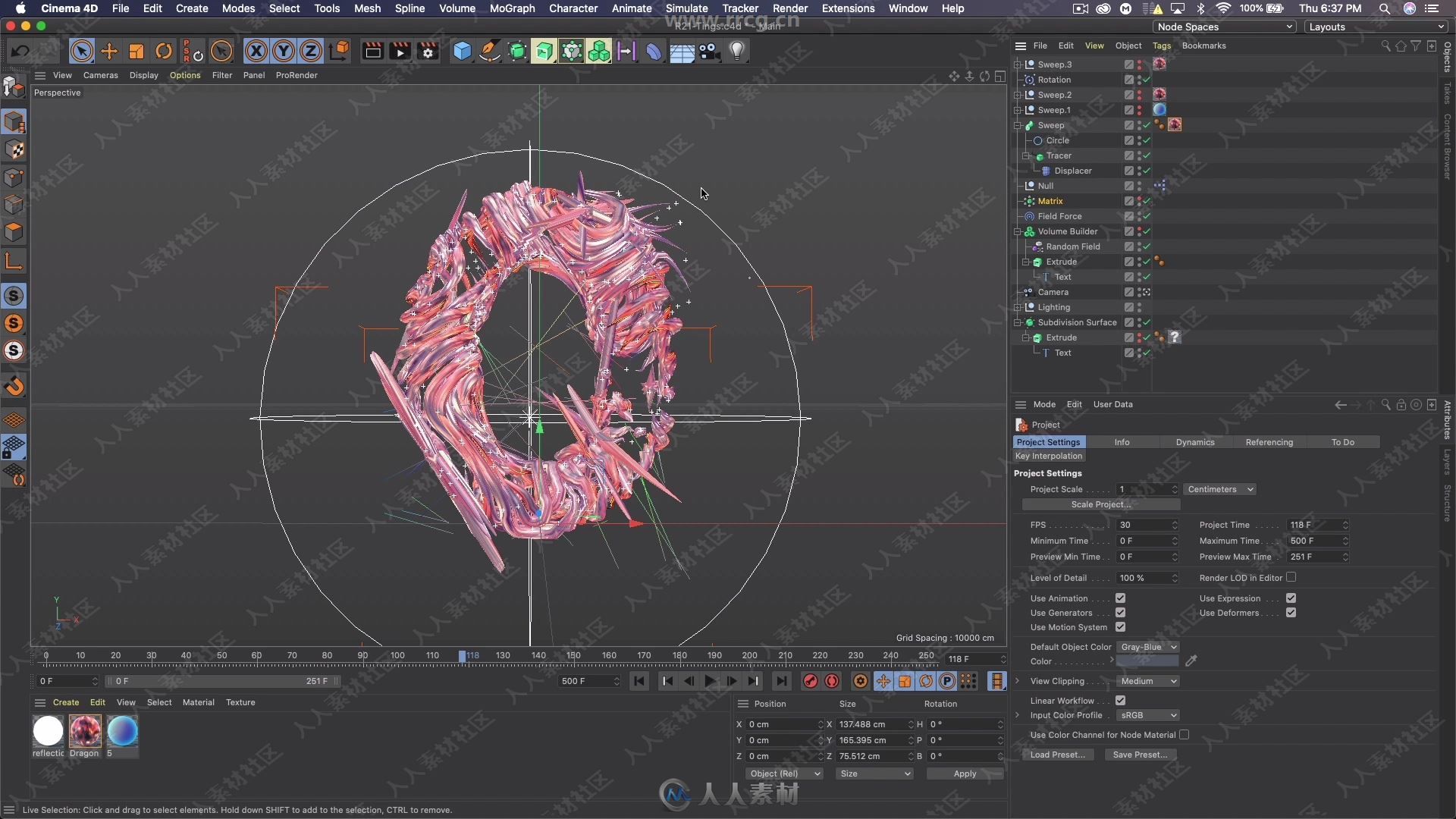This screenshot has width=1456, height=819.
Task: Click the Project Settings tab
Action: click(x=1048, y=441)
